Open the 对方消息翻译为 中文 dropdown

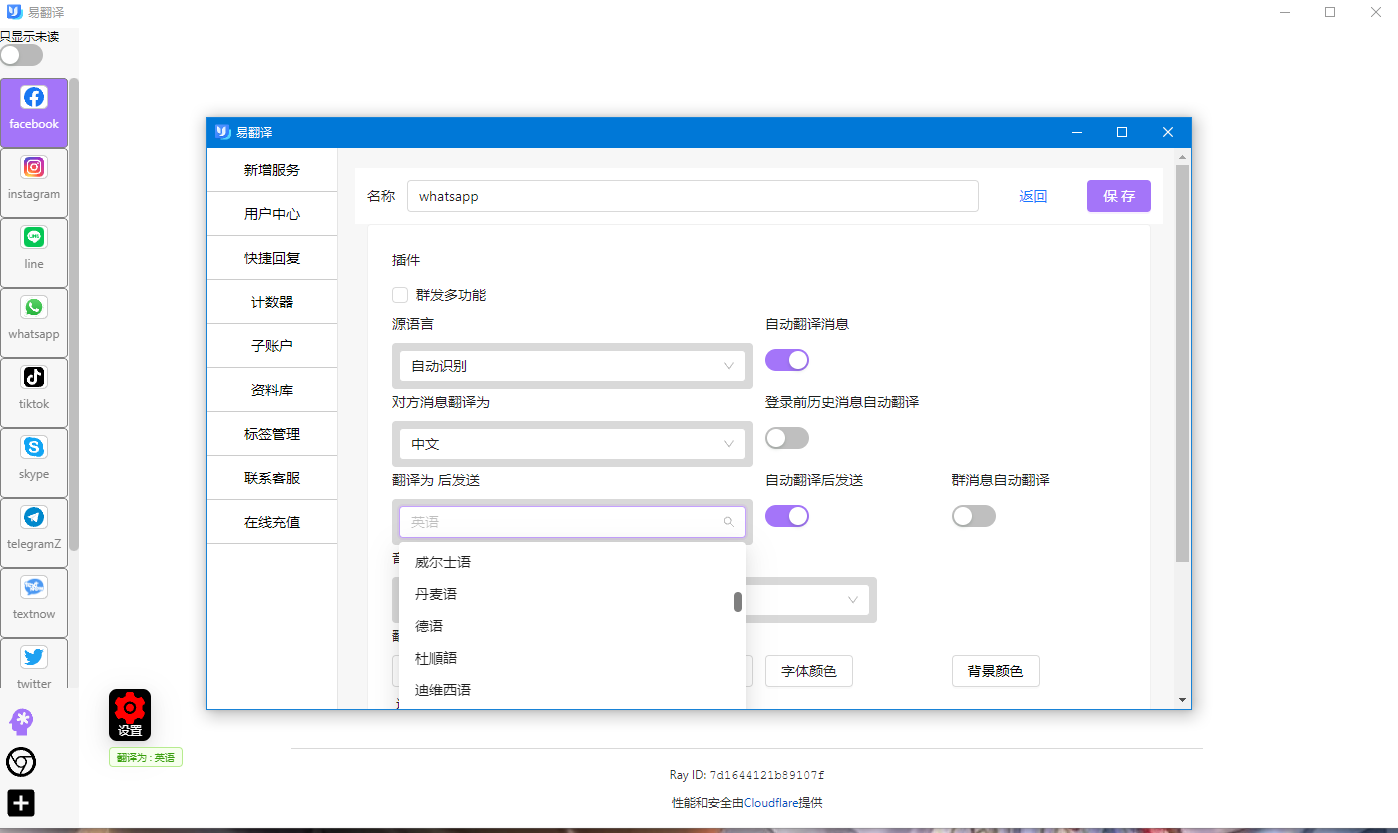coord(571,443)
